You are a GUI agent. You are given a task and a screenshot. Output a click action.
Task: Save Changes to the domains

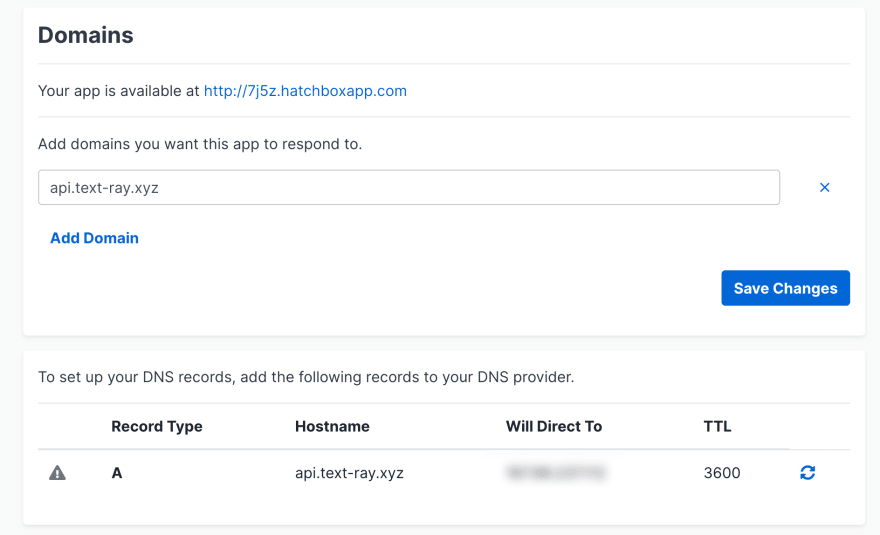pos(785,288)
